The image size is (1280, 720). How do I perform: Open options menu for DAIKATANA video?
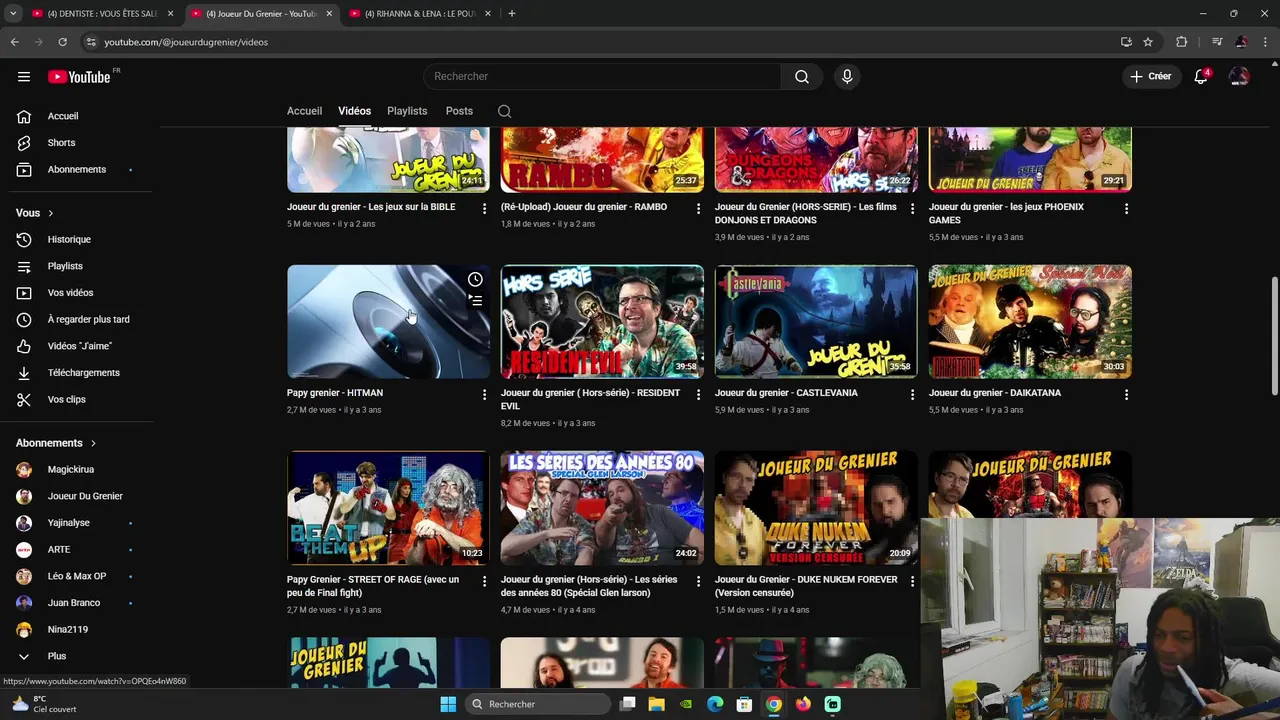click(x=1127, y=395)
